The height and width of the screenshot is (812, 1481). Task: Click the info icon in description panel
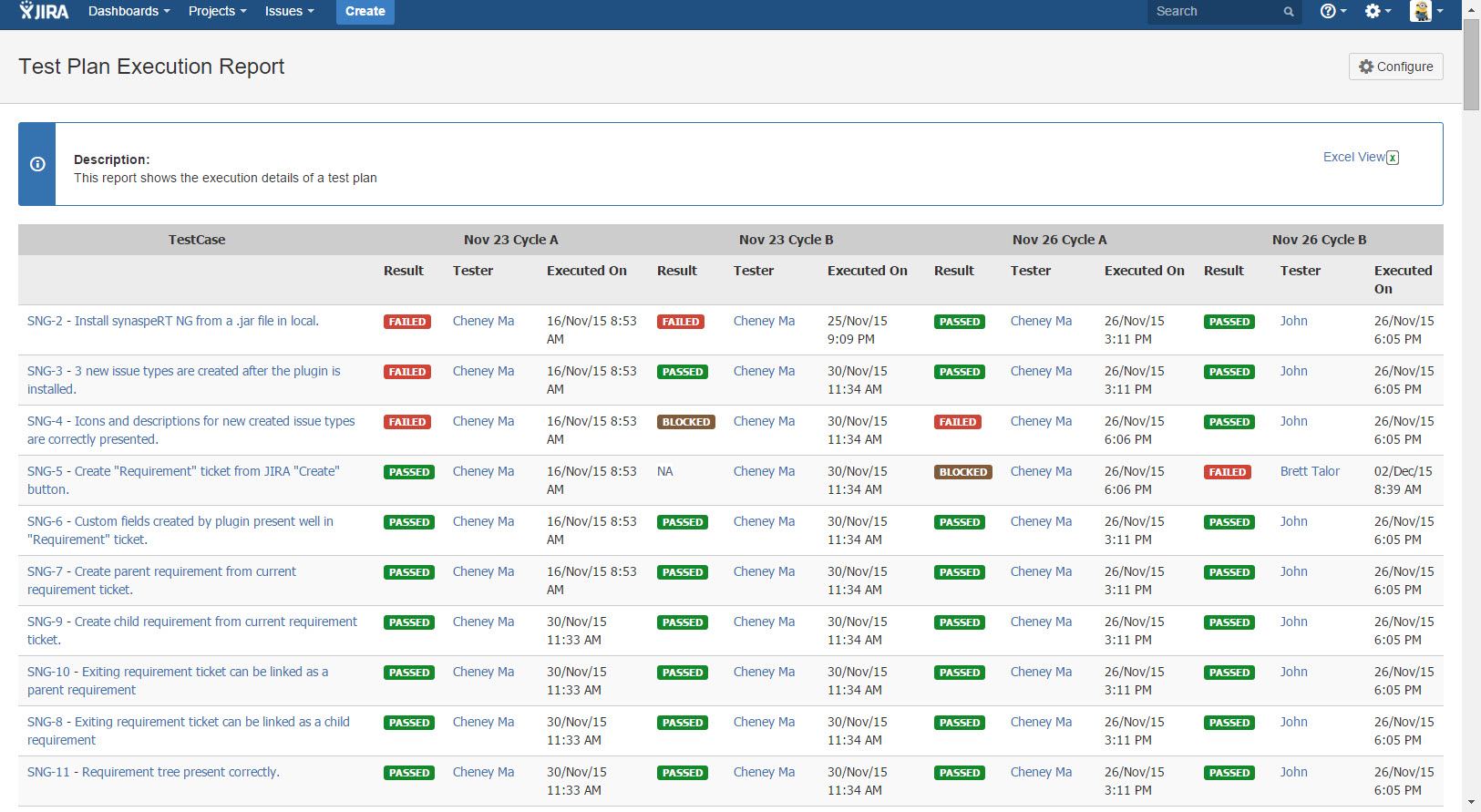(37, 164)
